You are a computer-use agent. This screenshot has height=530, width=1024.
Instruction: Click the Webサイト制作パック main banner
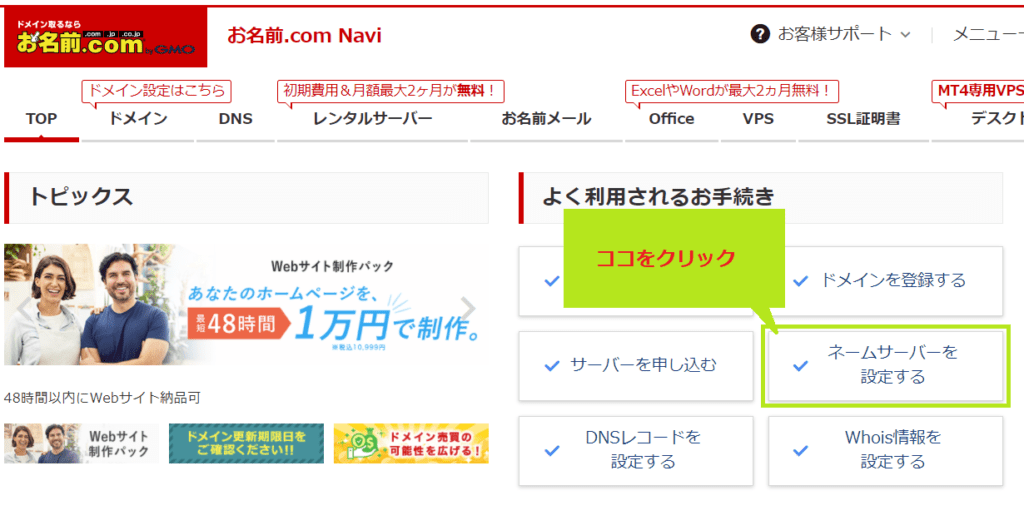tap(246, 304)
